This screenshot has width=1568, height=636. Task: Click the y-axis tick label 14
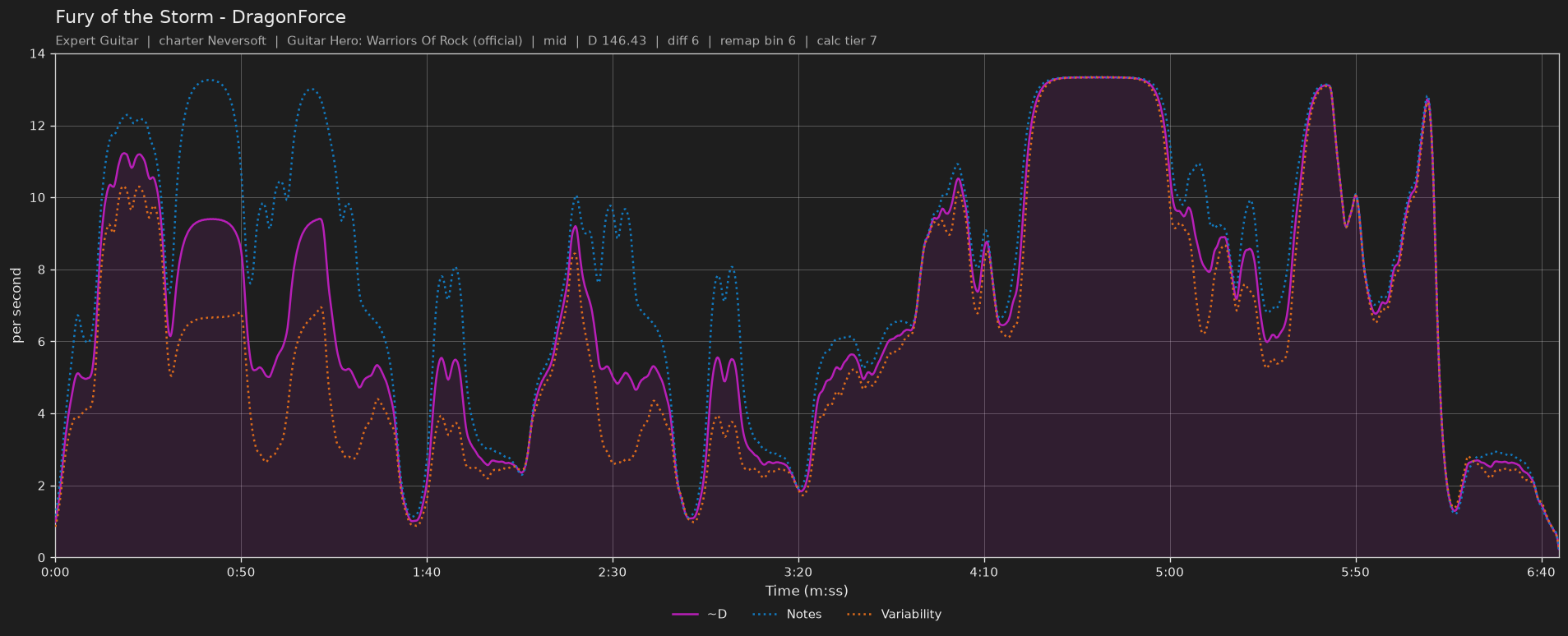(x=37, y=54)
